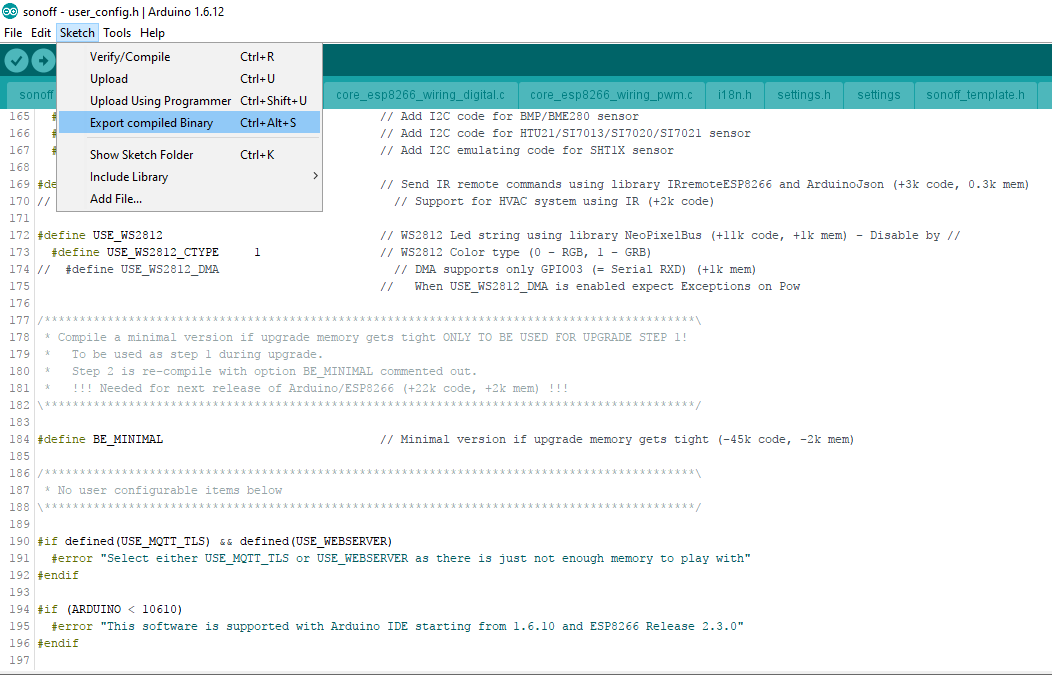Switch to the sonoff tab

(x=34, y=95)
